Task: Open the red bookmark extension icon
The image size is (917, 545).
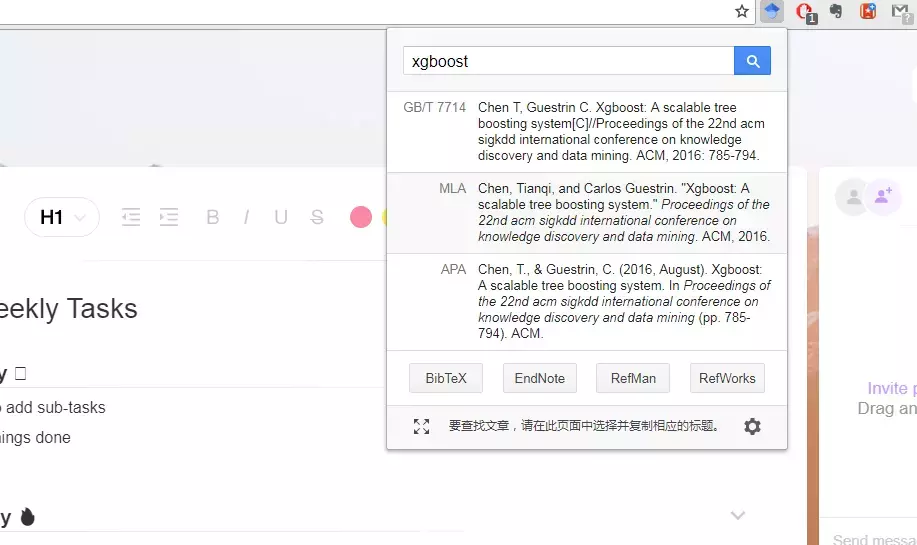Action: coord(868,11)
